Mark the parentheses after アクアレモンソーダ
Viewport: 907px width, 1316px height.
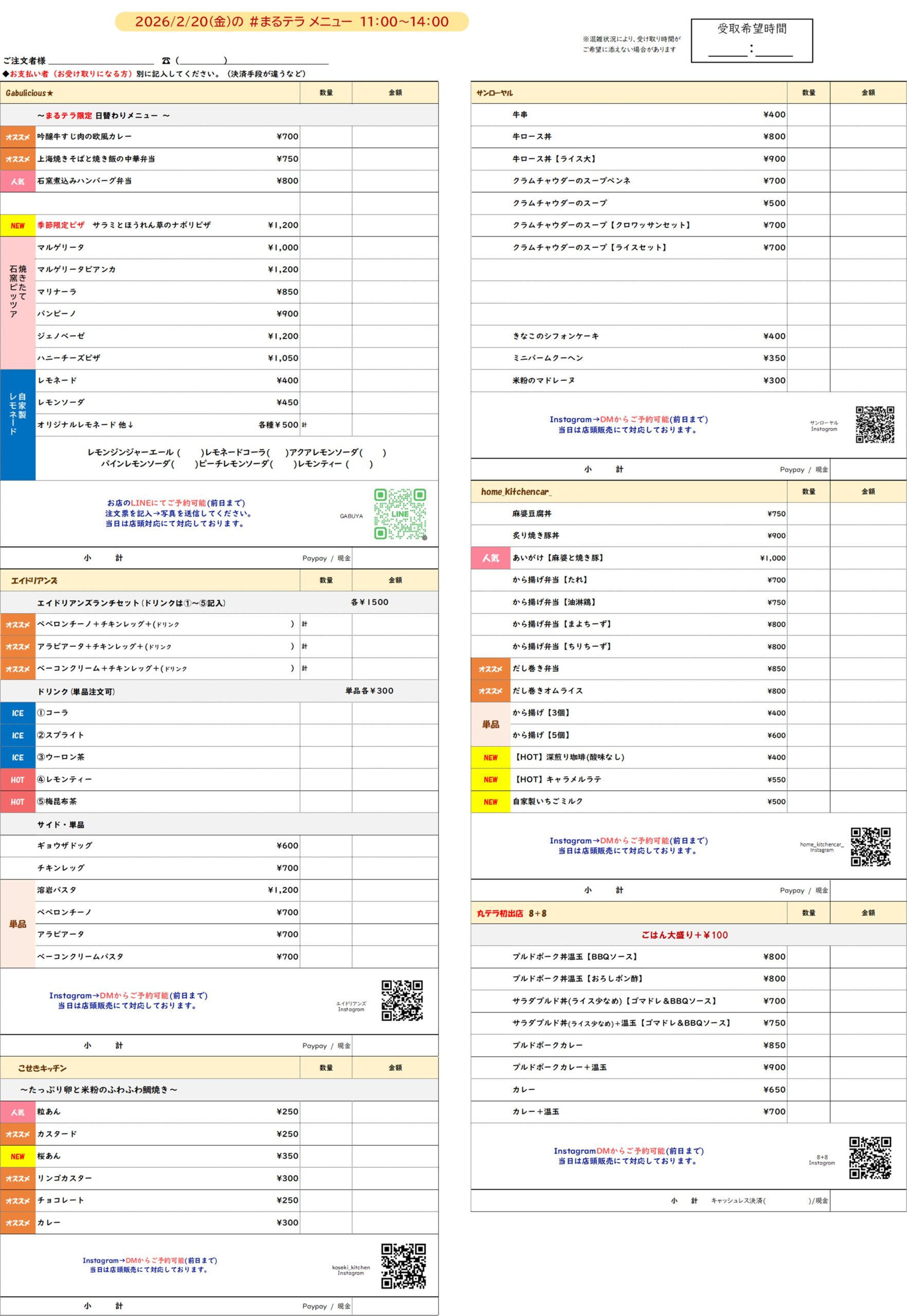click(372, 453)
